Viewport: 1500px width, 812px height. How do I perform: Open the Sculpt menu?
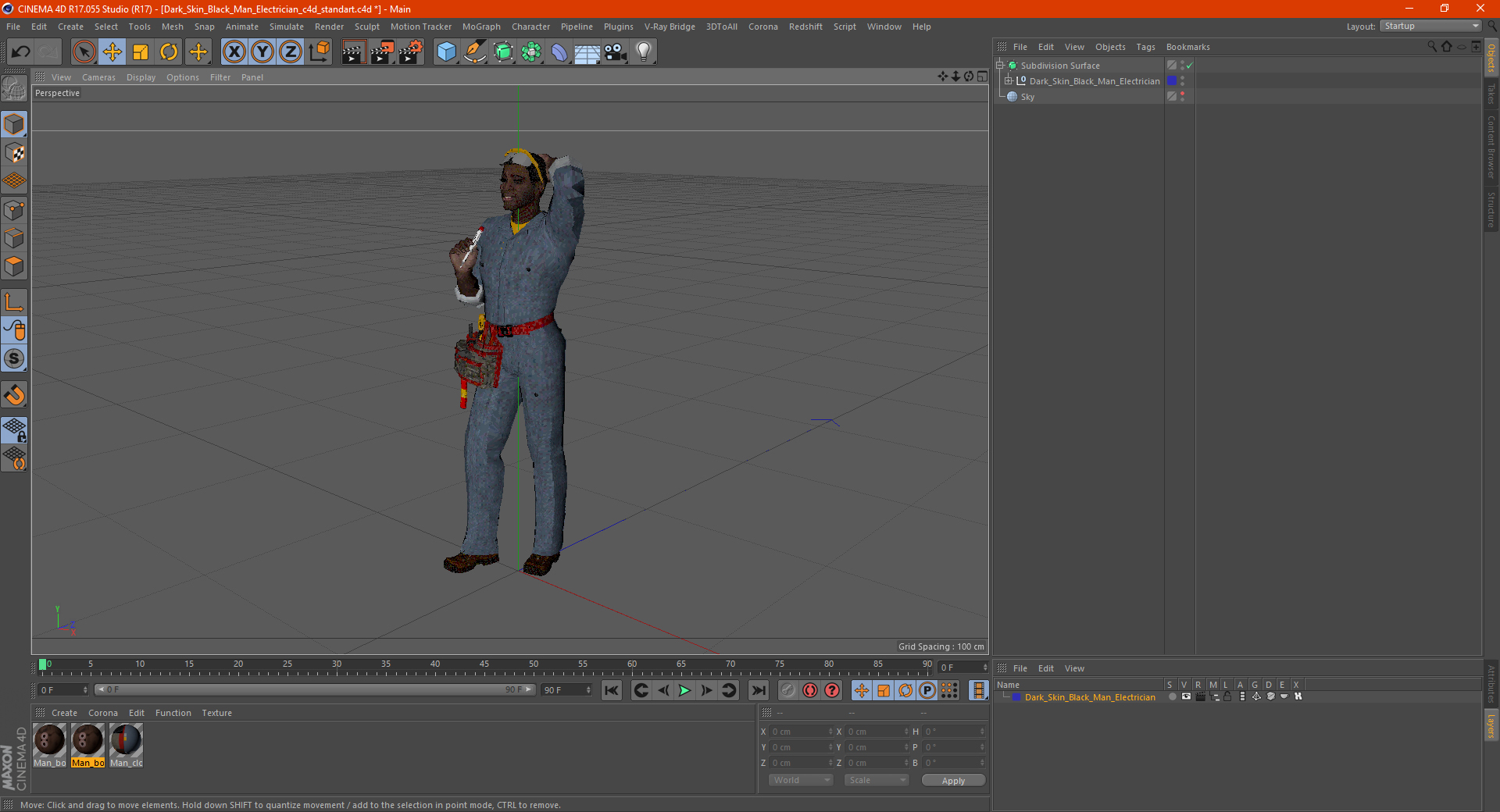tap(367, 27)
